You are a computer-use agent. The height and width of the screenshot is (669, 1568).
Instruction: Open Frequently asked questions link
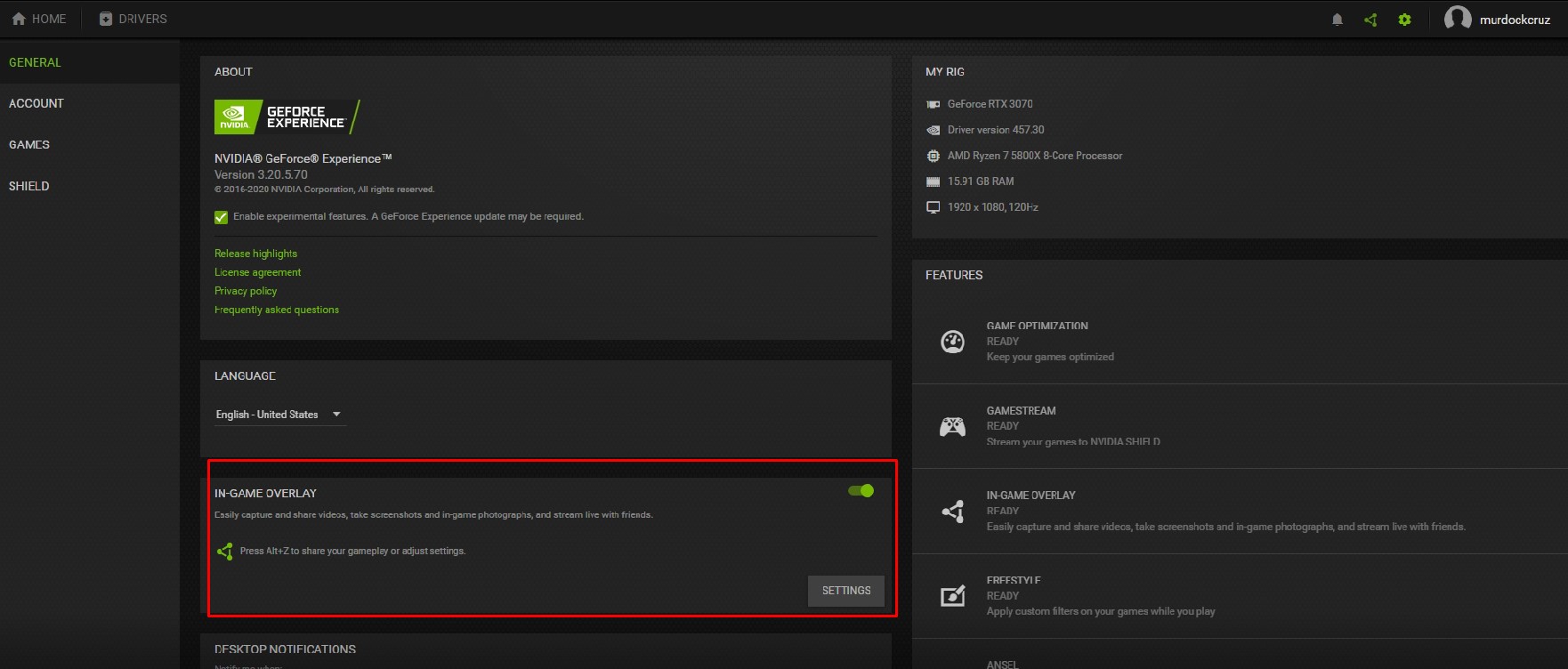(277, 310)
